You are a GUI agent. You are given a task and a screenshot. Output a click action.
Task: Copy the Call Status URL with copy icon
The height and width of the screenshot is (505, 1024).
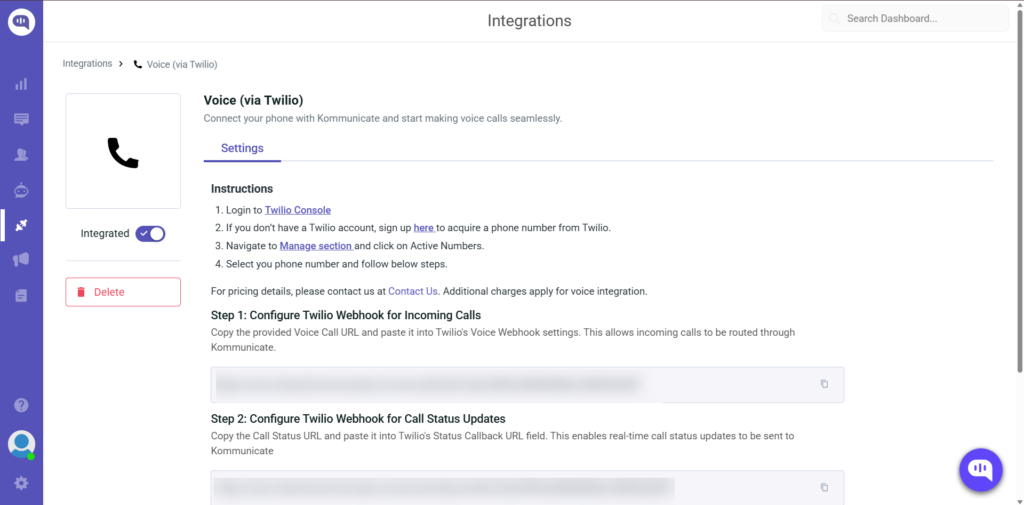click(824, 487)
